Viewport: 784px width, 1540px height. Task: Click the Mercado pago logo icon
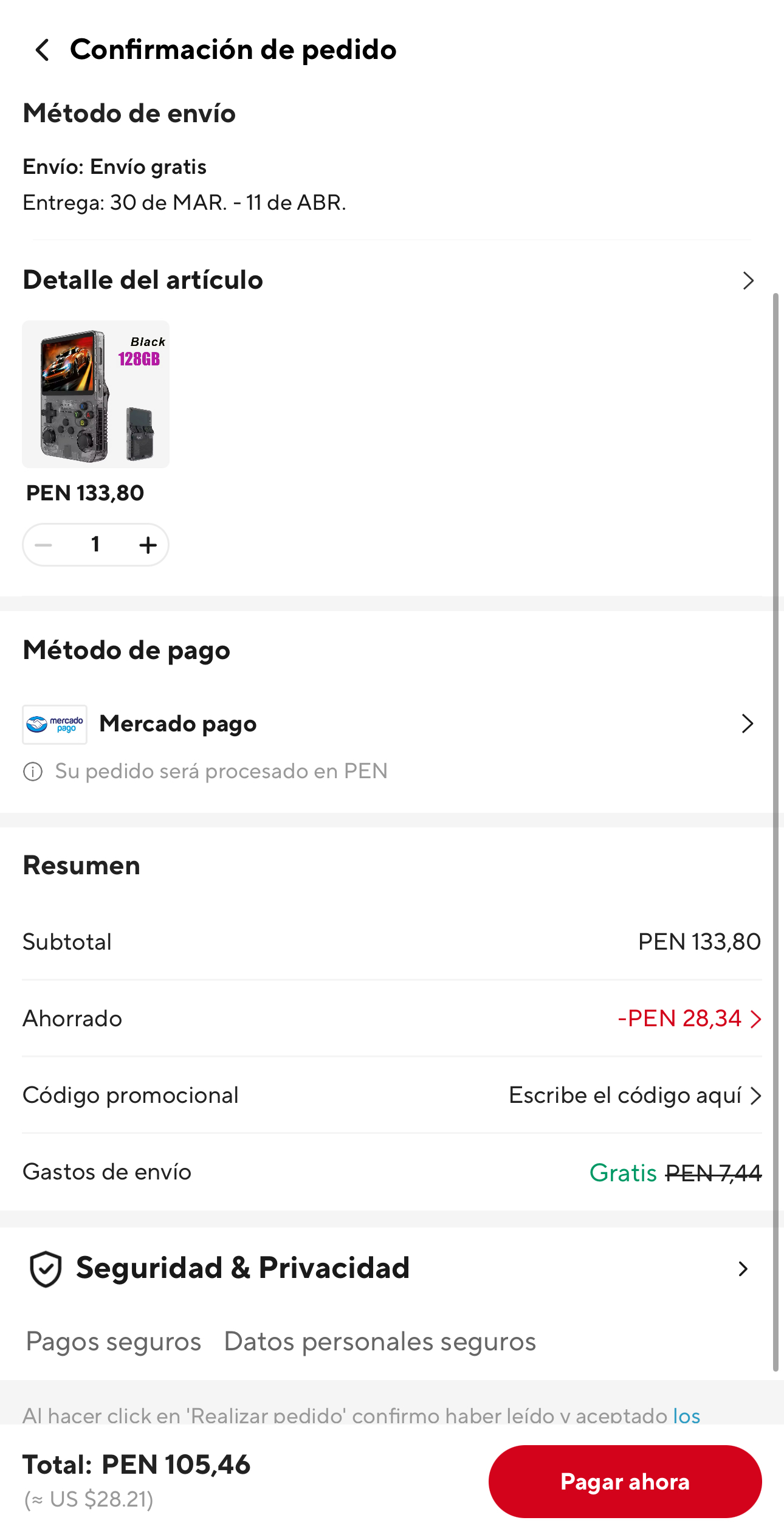pos(55,724)
